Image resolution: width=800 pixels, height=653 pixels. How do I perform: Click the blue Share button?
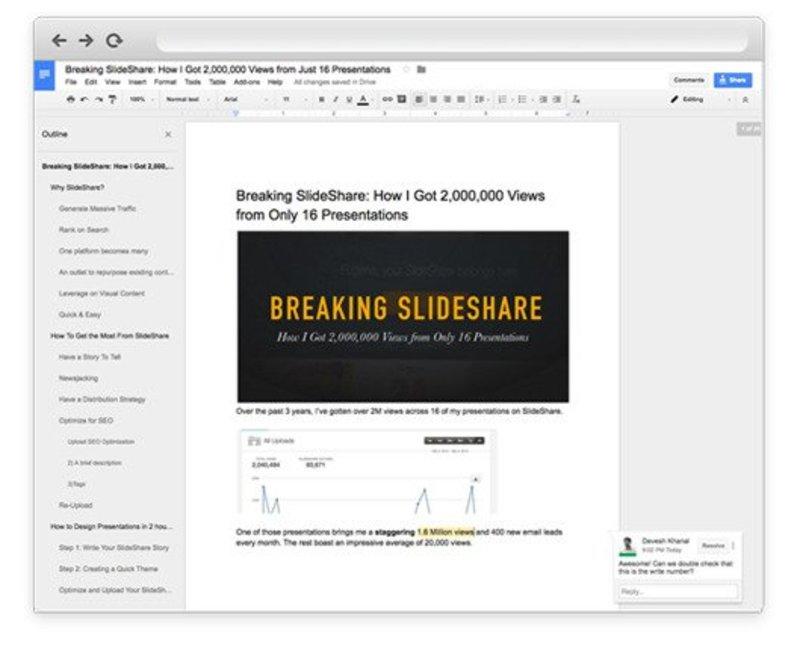(733, 80)
